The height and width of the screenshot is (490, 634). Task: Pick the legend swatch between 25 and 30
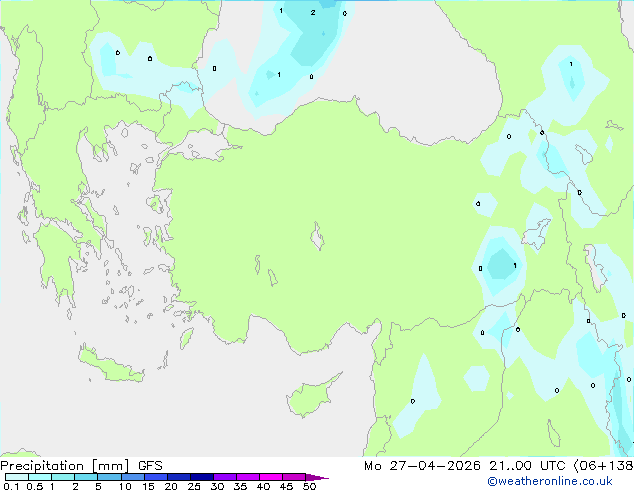(x=202, y=477)
